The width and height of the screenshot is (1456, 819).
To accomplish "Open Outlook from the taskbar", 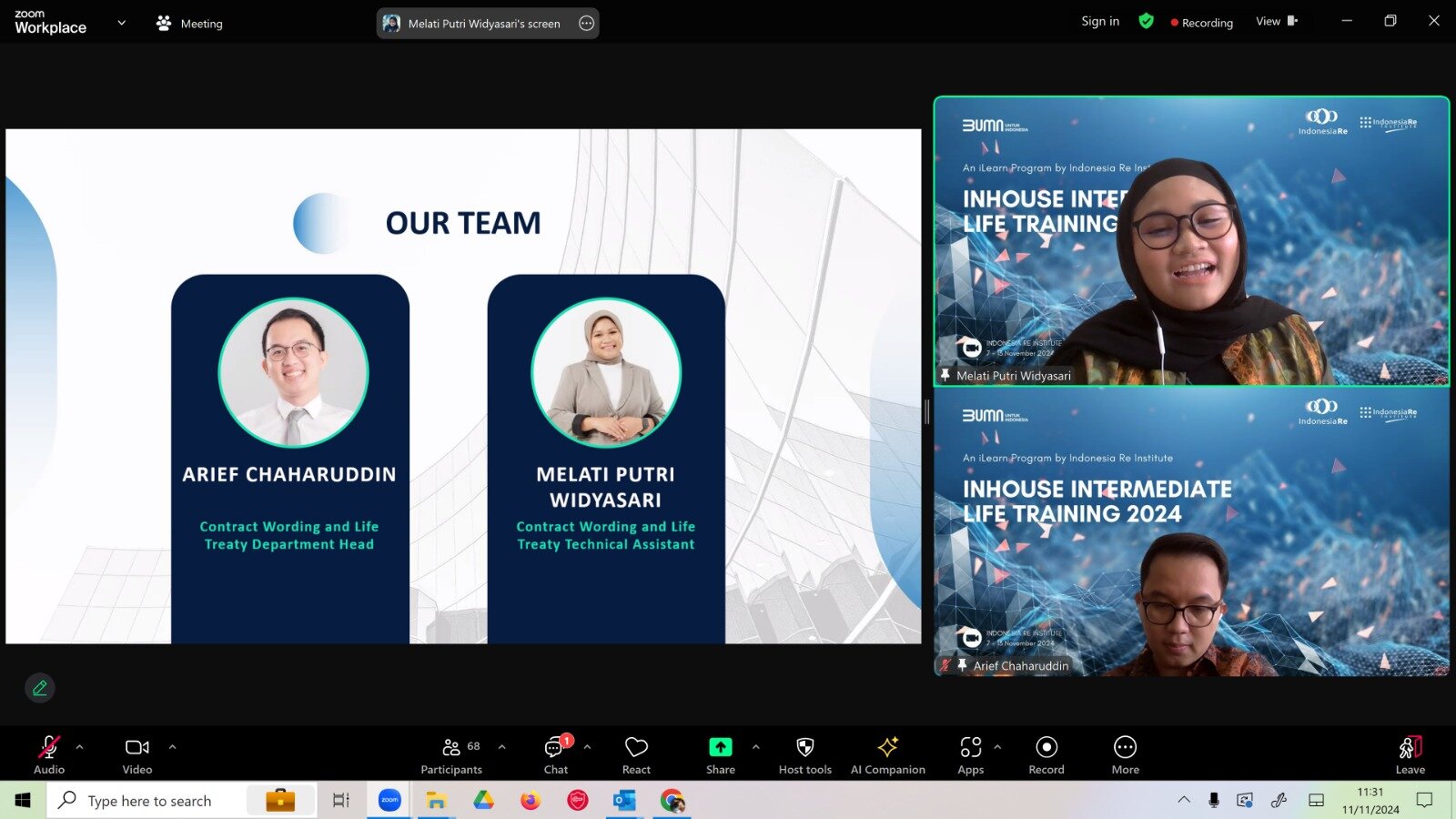I will click(x=624, y=800).
